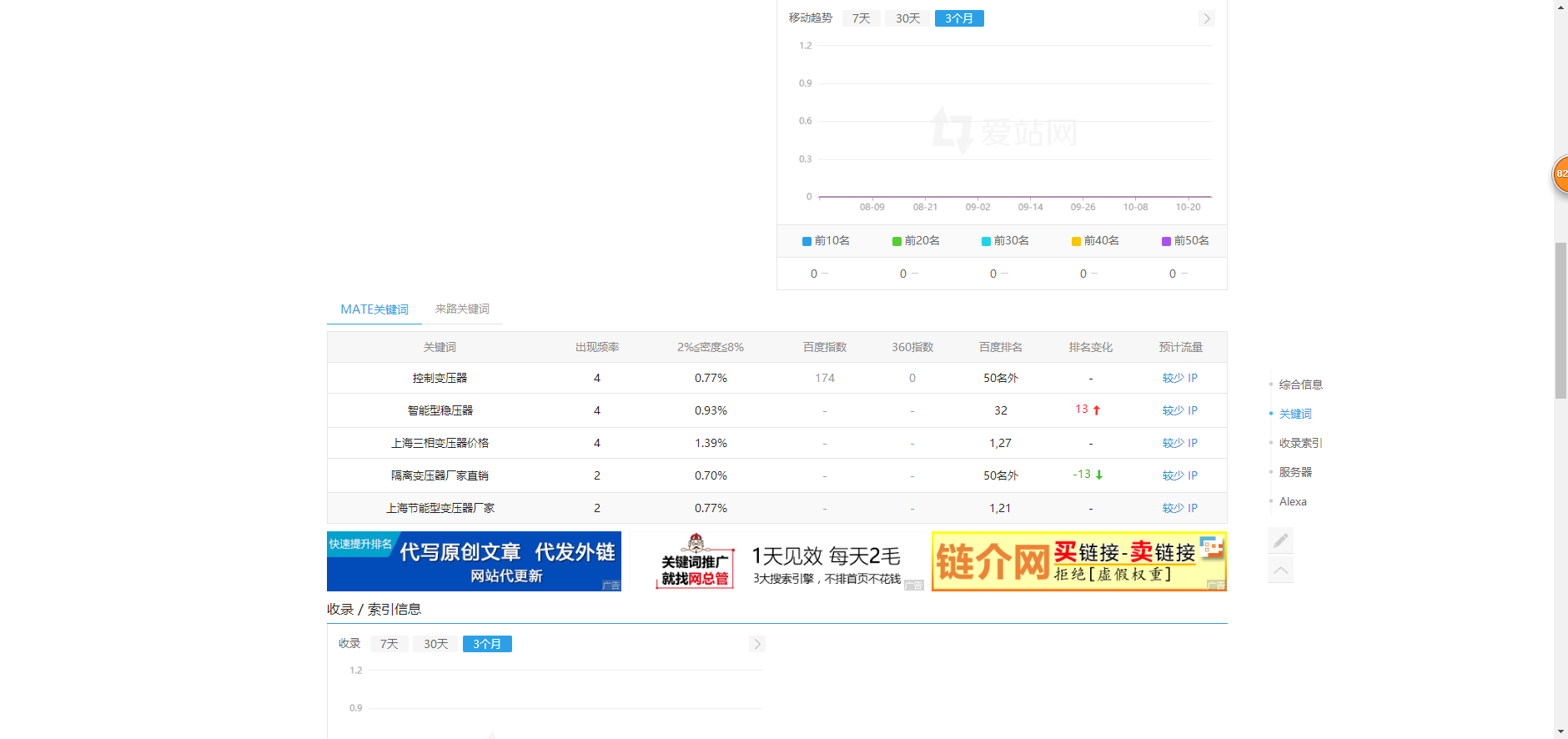
Task: Go to 收录索引 in side navigation
Action: coord(1300,443)
